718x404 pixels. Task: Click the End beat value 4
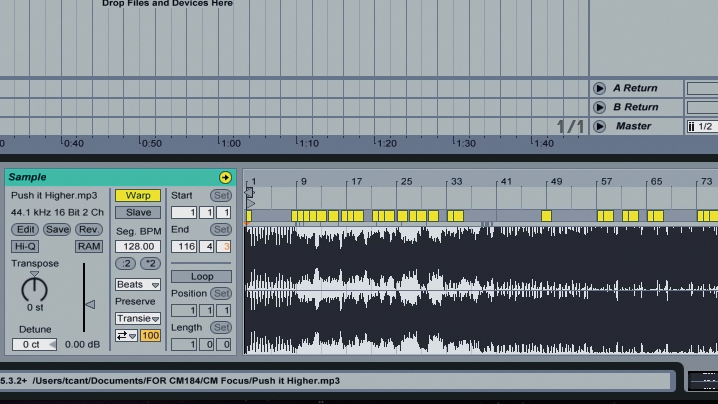[x=207, y=246]
